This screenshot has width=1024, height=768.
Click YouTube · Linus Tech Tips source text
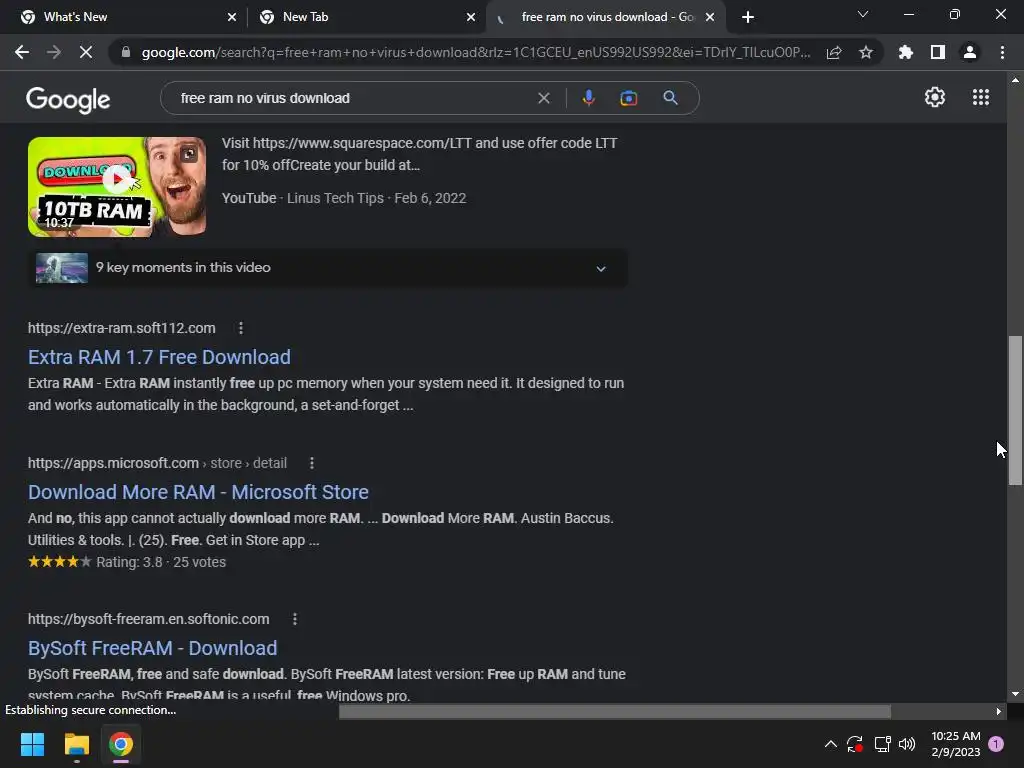(302, 199)
